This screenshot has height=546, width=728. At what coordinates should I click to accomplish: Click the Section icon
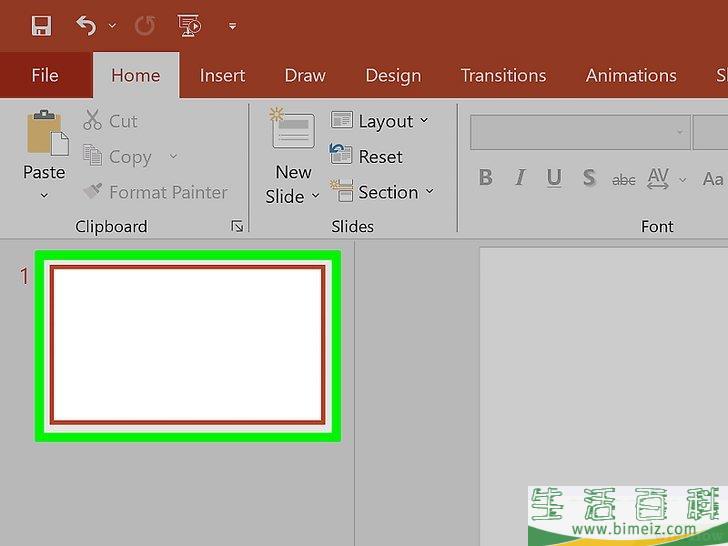(x=342, y=191)
